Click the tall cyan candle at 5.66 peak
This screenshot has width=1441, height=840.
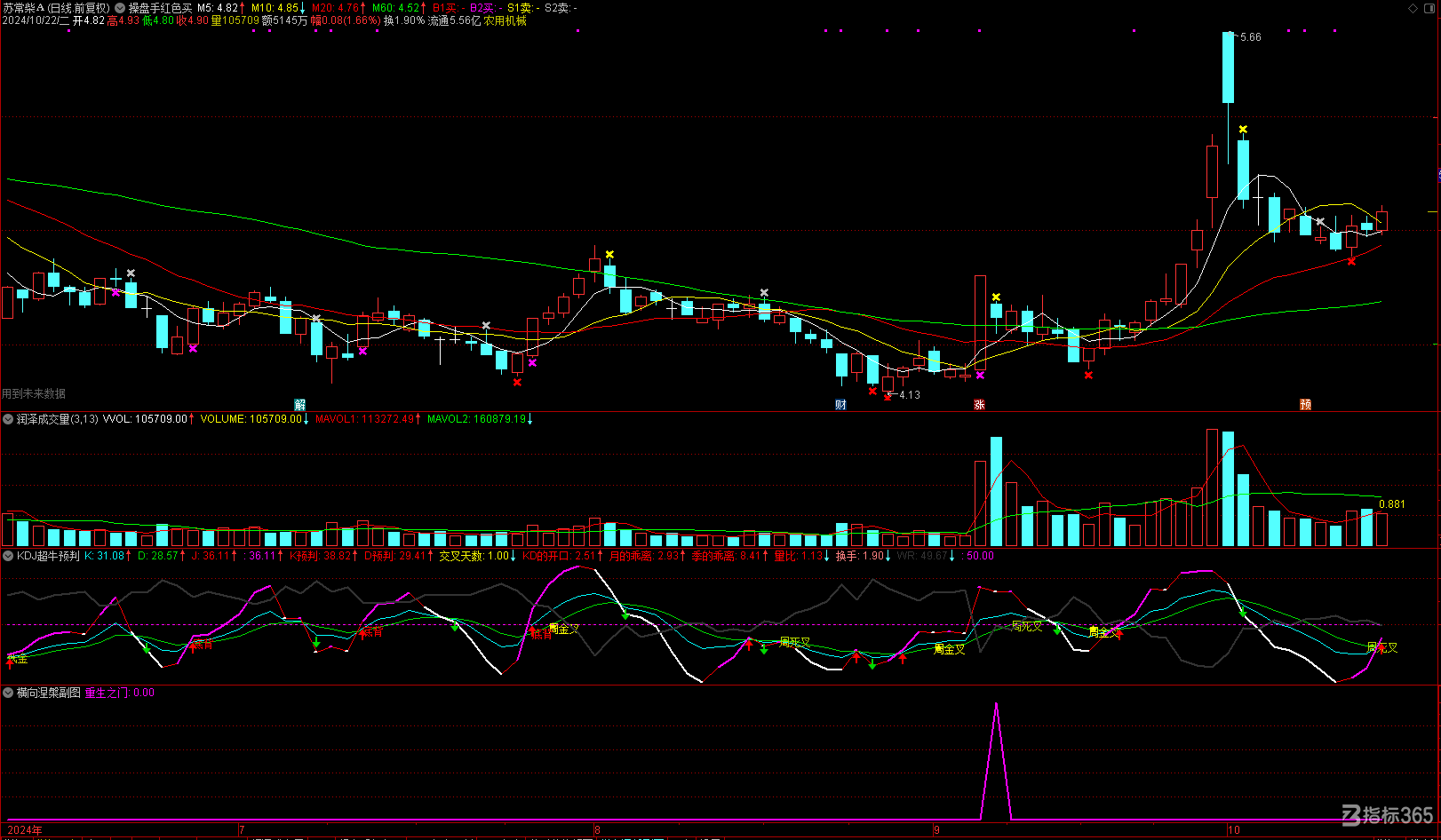pyautogui.click(x=1228, y=67)
